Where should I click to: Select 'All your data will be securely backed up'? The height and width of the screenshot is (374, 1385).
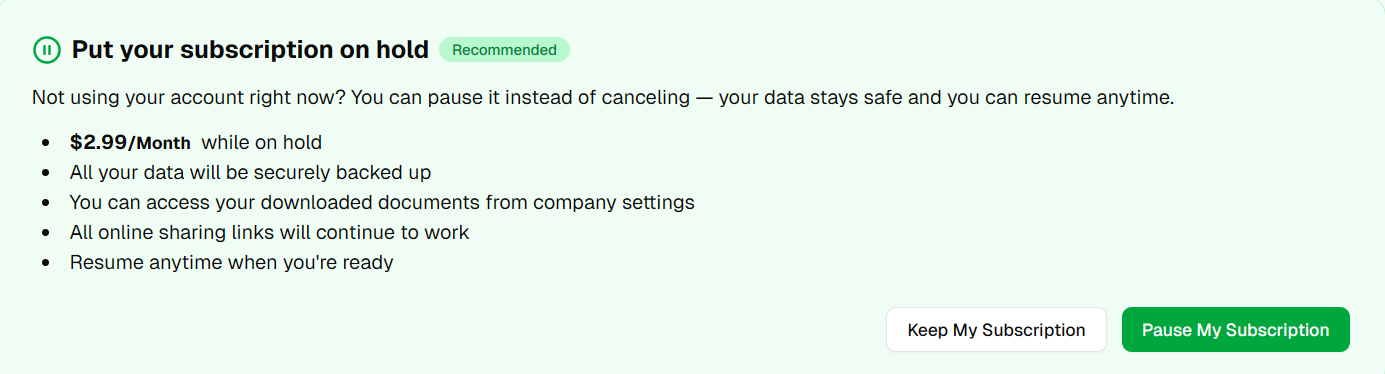coord(250,172)
